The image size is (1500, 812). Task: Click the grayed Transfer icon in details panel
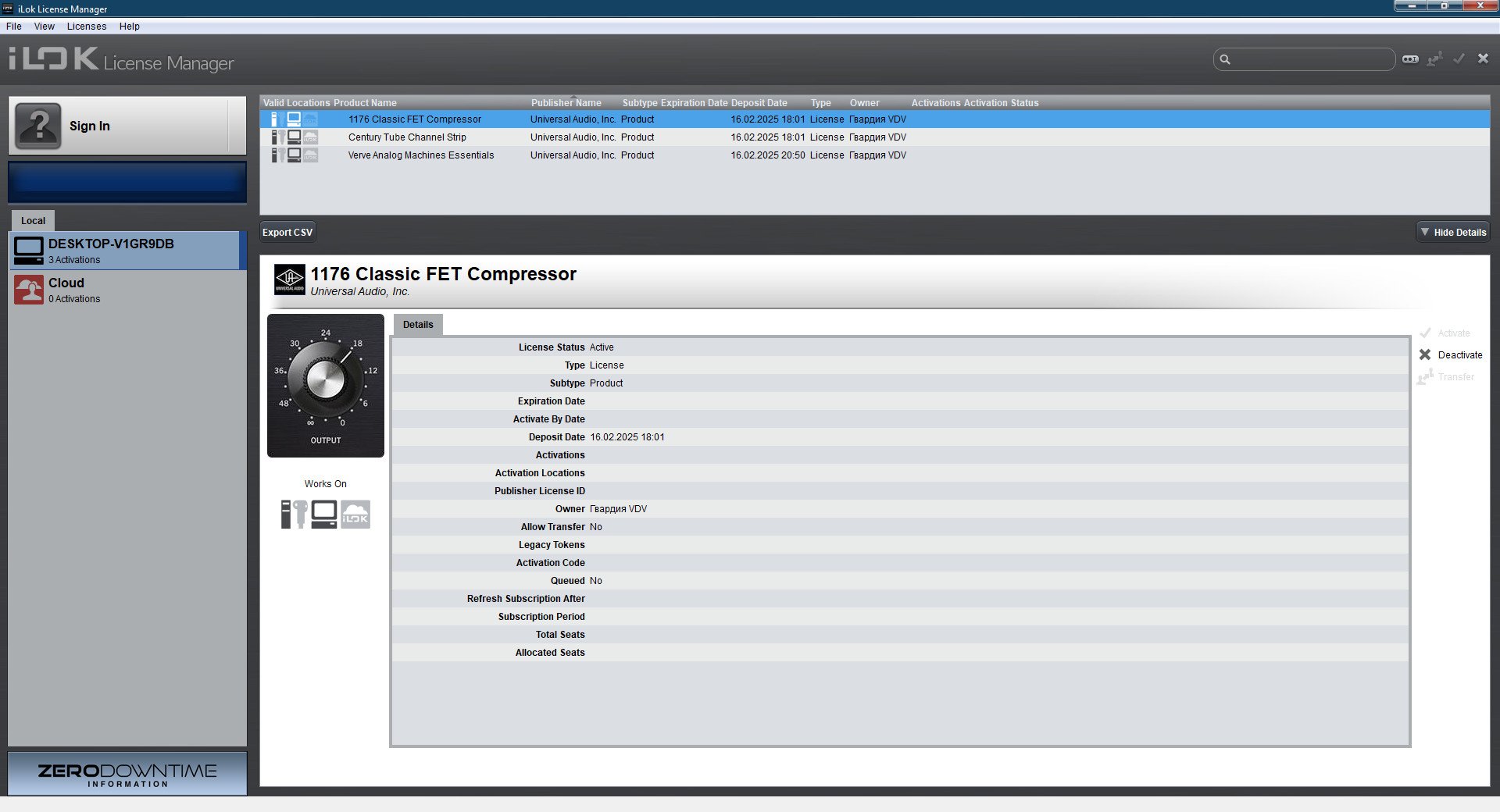[1425, 377]
